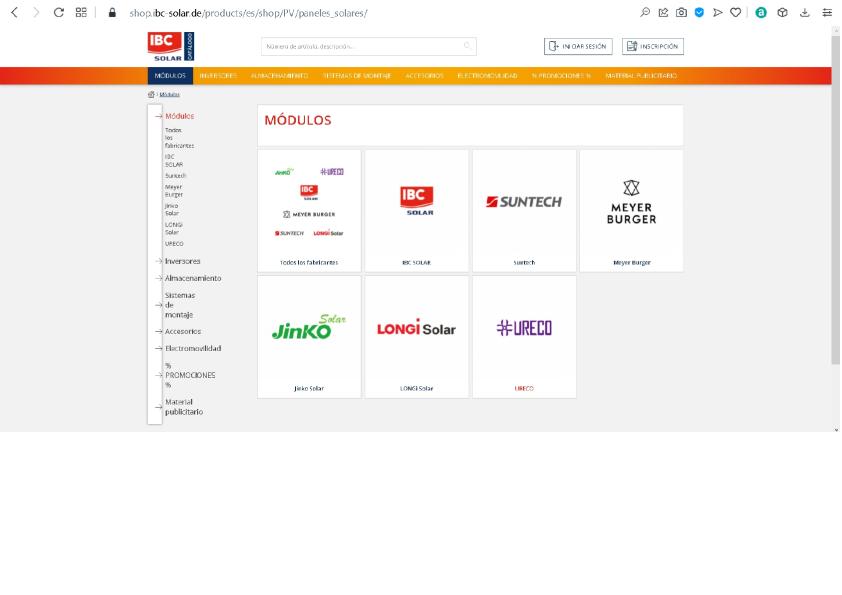Take a snapshot with the camera icon
Viewport: 842px width, 595px height.
pyautogui.click(x=681, y=12)
